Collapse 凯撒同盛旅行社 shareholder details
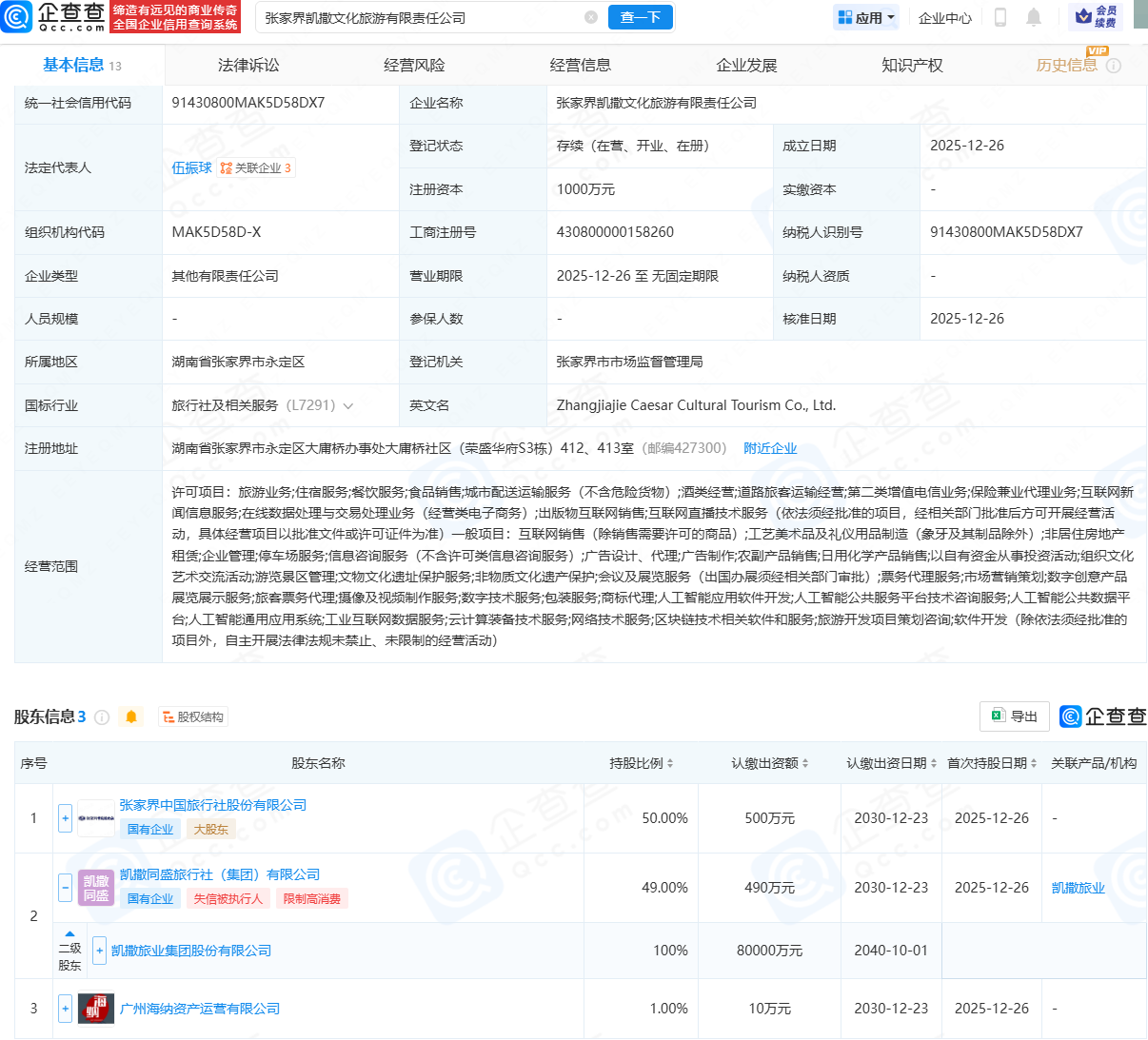 [x=64, y=887]
